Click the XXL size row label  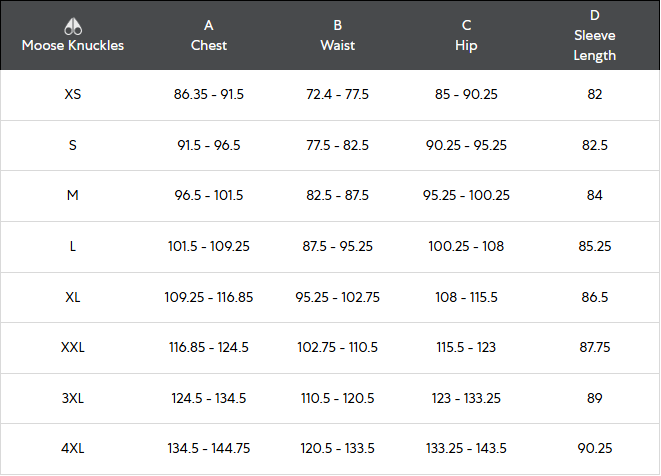tap(73, 348)
